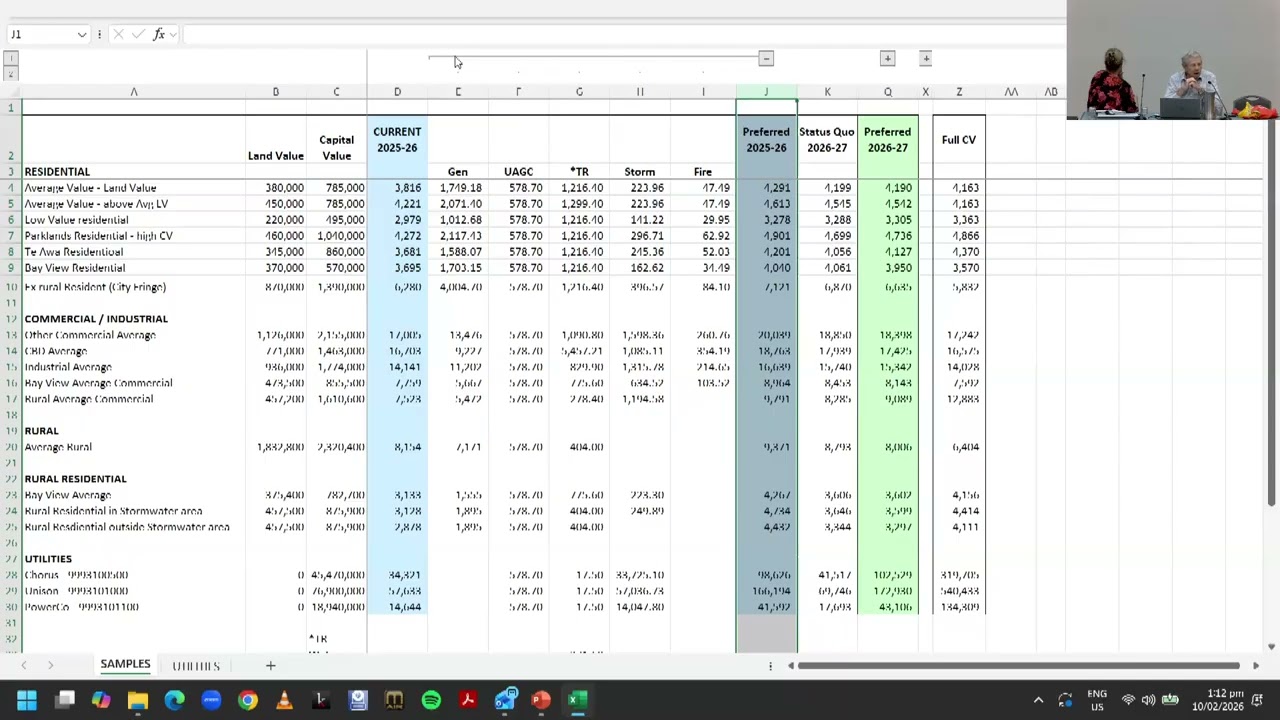The width and height of the screenshot is (1280, 720).
Task: Show outline level 1 columns
Action: [x=10, y=59]
